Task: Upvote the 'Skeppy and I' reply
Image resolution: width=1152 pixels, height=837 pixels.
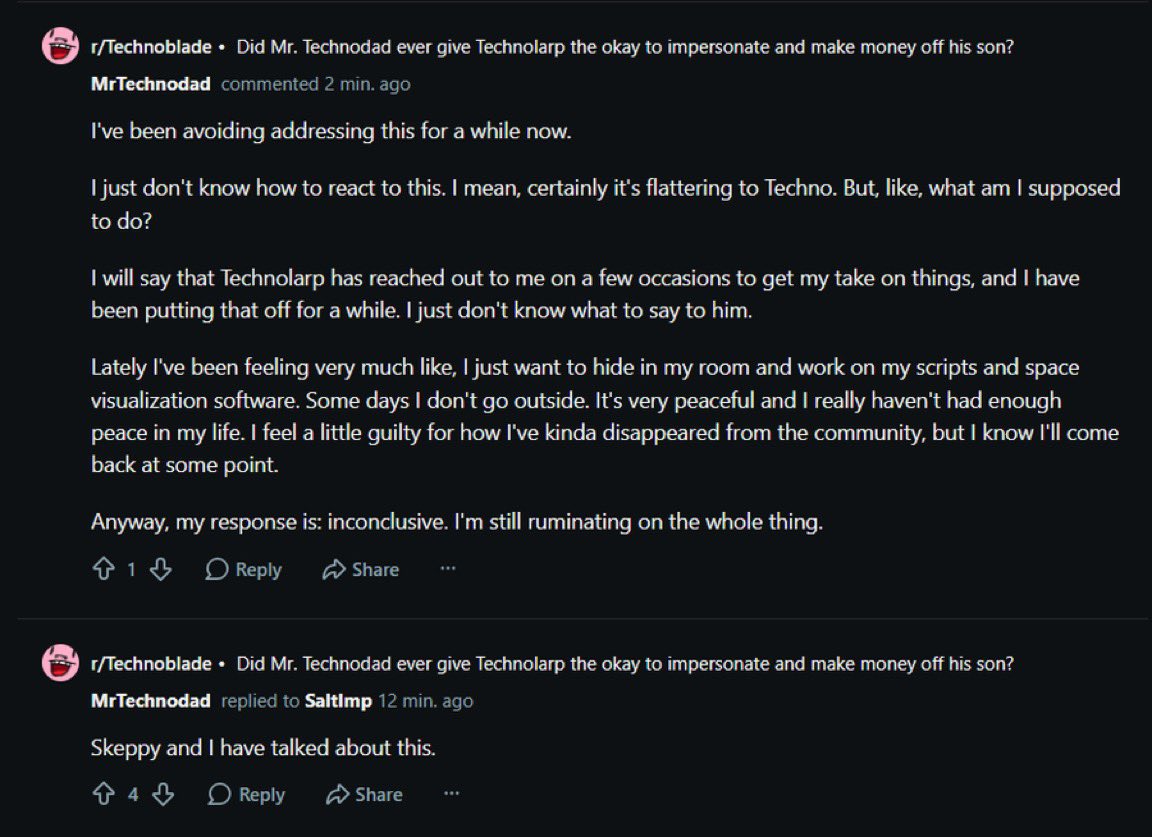Action: point(104,794)
